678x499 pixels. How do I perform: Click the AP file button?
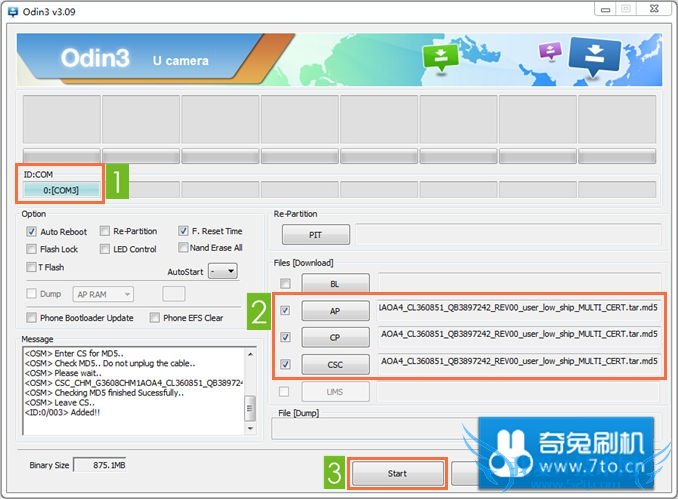tap(336, 310)
